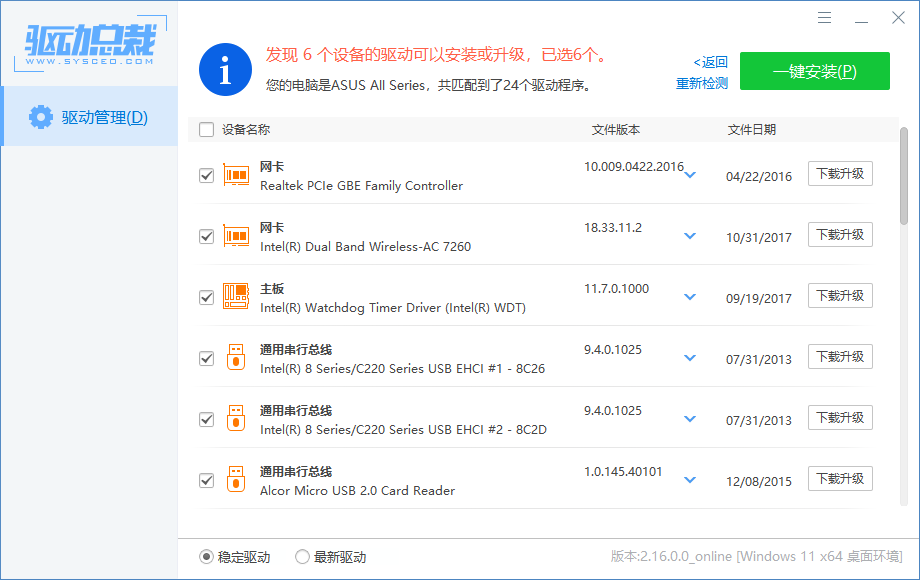The height and width of the screenshot is (580, 920).
Task: Expand version dropdown for Watchdog Timer Driver
Action: [x=690, y=297]
